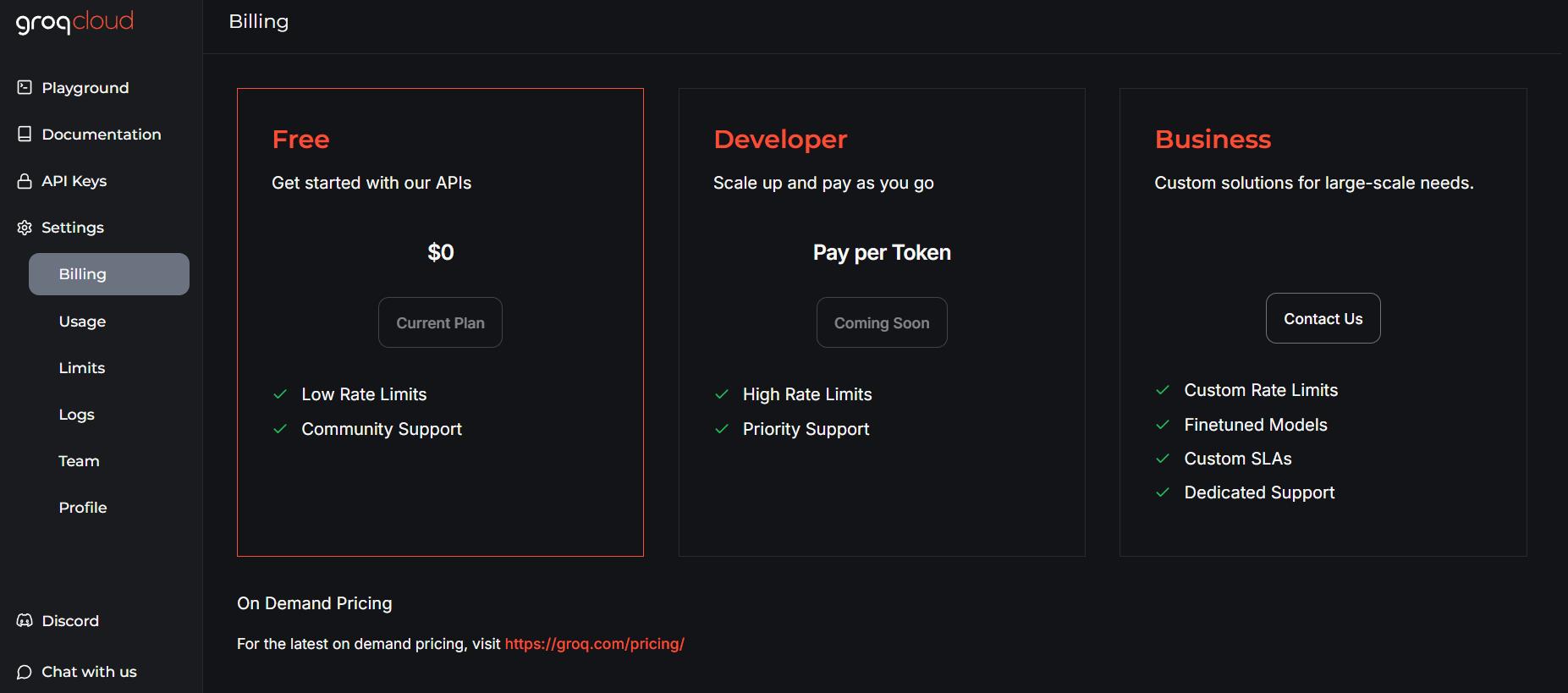The image size is (1568, 693).
Task: Select the Billing menu item
Action: (108, 274)
